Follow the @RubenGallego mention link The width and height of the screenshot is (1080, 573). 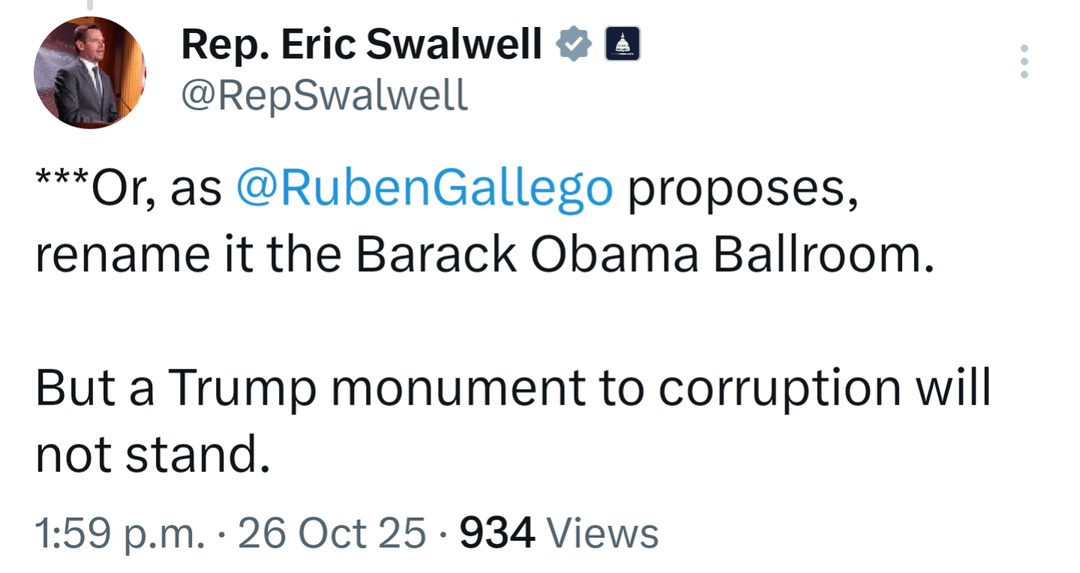coord(424,189)
